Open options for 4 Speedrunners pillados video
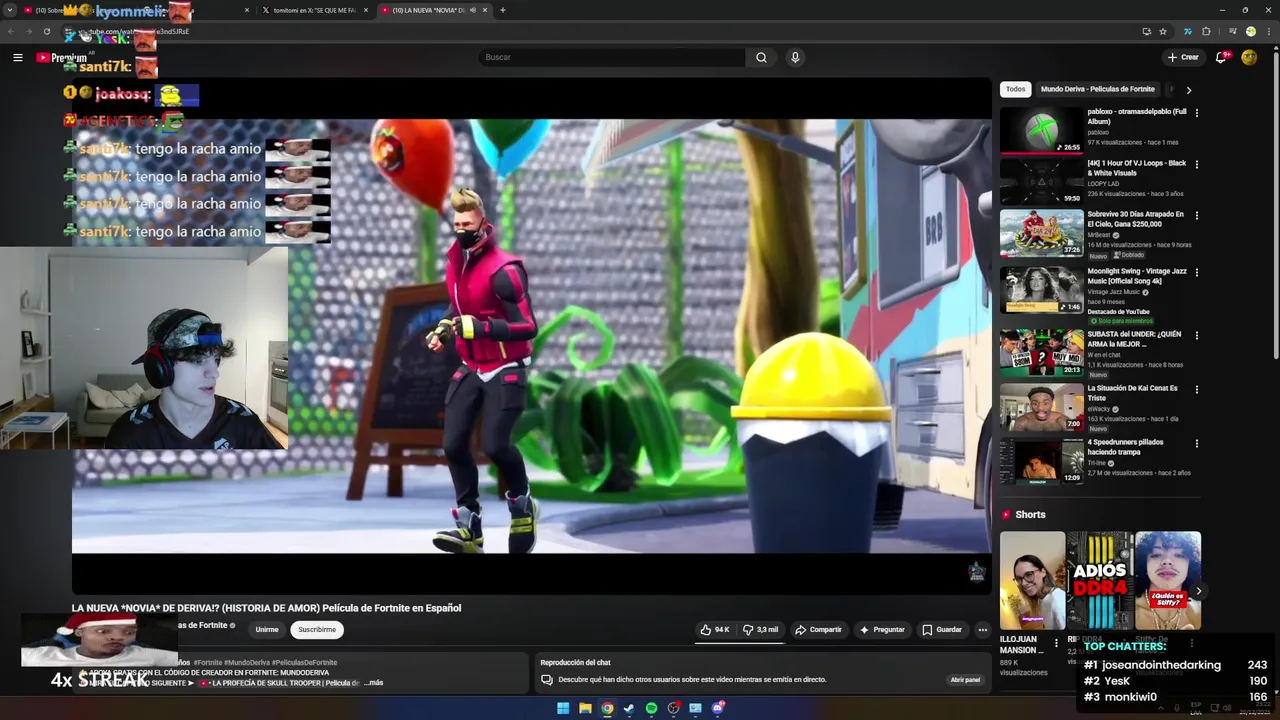This screenshot has height=720, width=1280. click(1196, 443)
